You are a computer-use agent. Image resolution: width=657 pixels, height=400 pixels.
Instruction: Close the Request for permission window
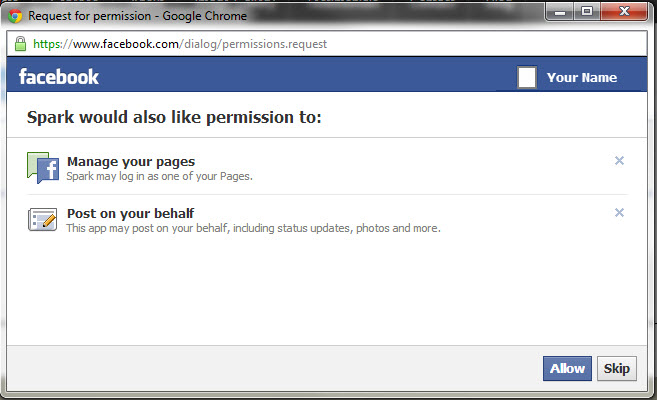(624, 12)
